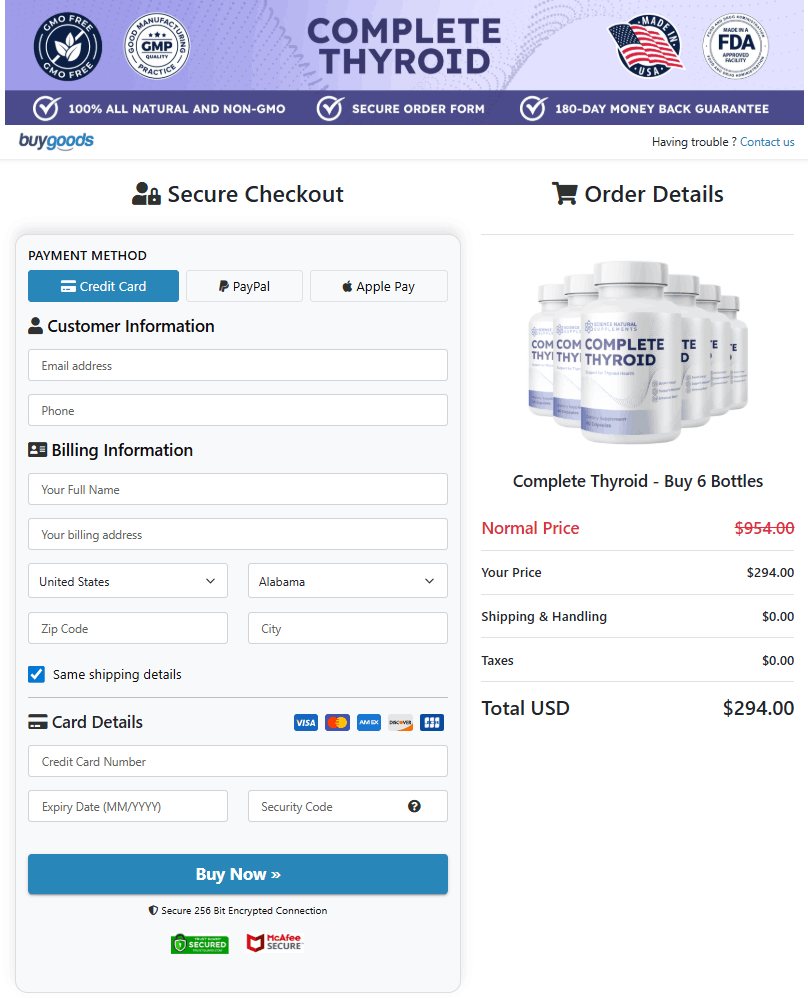Click the BuyGoods logo

pyautogui.click(x=56, y=141)
